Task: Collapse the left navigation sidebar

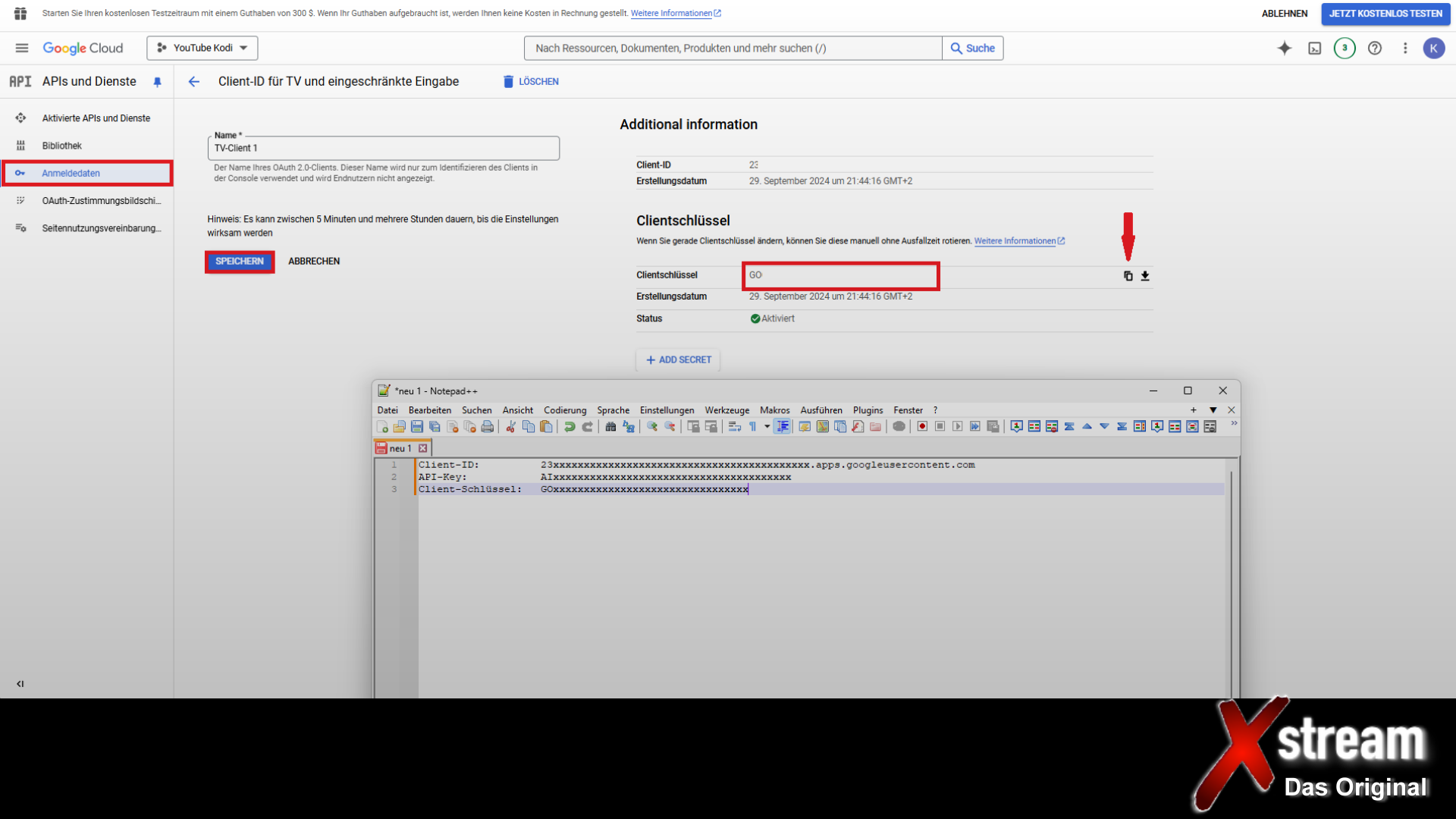Action: (x=20, y=683)
